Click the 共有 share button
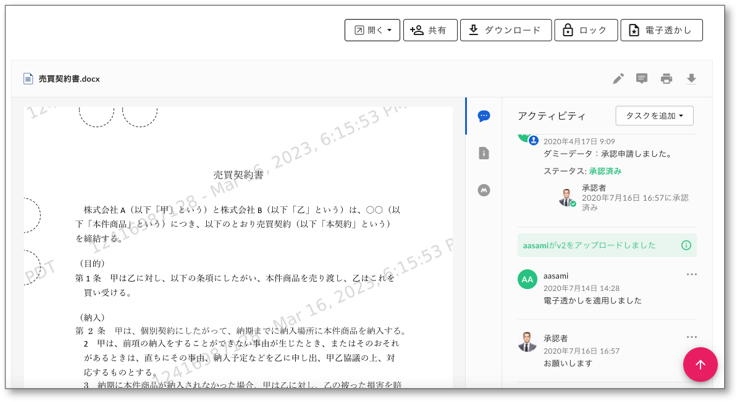Screen dimensions: 738x402 click(430, 30)
